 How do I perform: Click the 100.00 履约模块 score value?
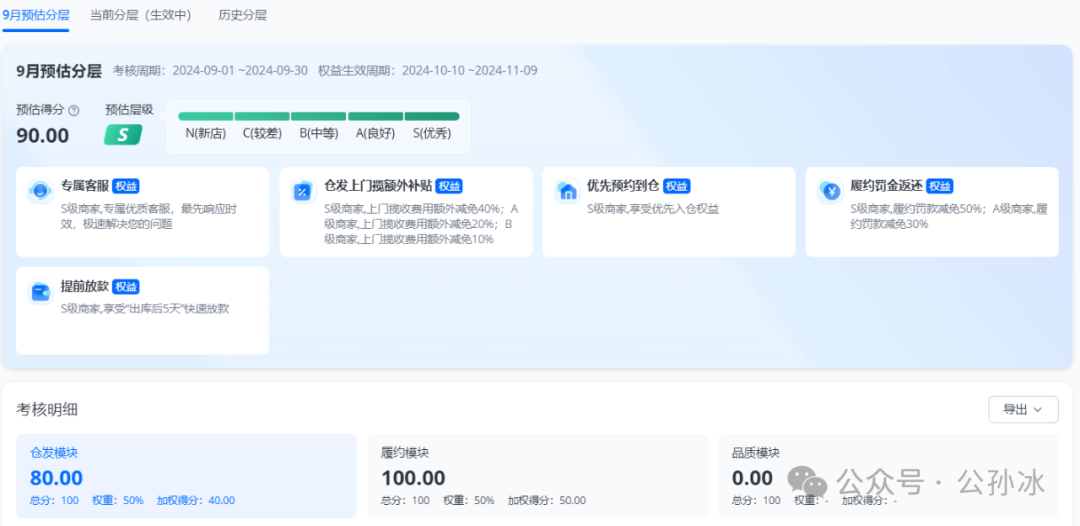click(413, 477)
